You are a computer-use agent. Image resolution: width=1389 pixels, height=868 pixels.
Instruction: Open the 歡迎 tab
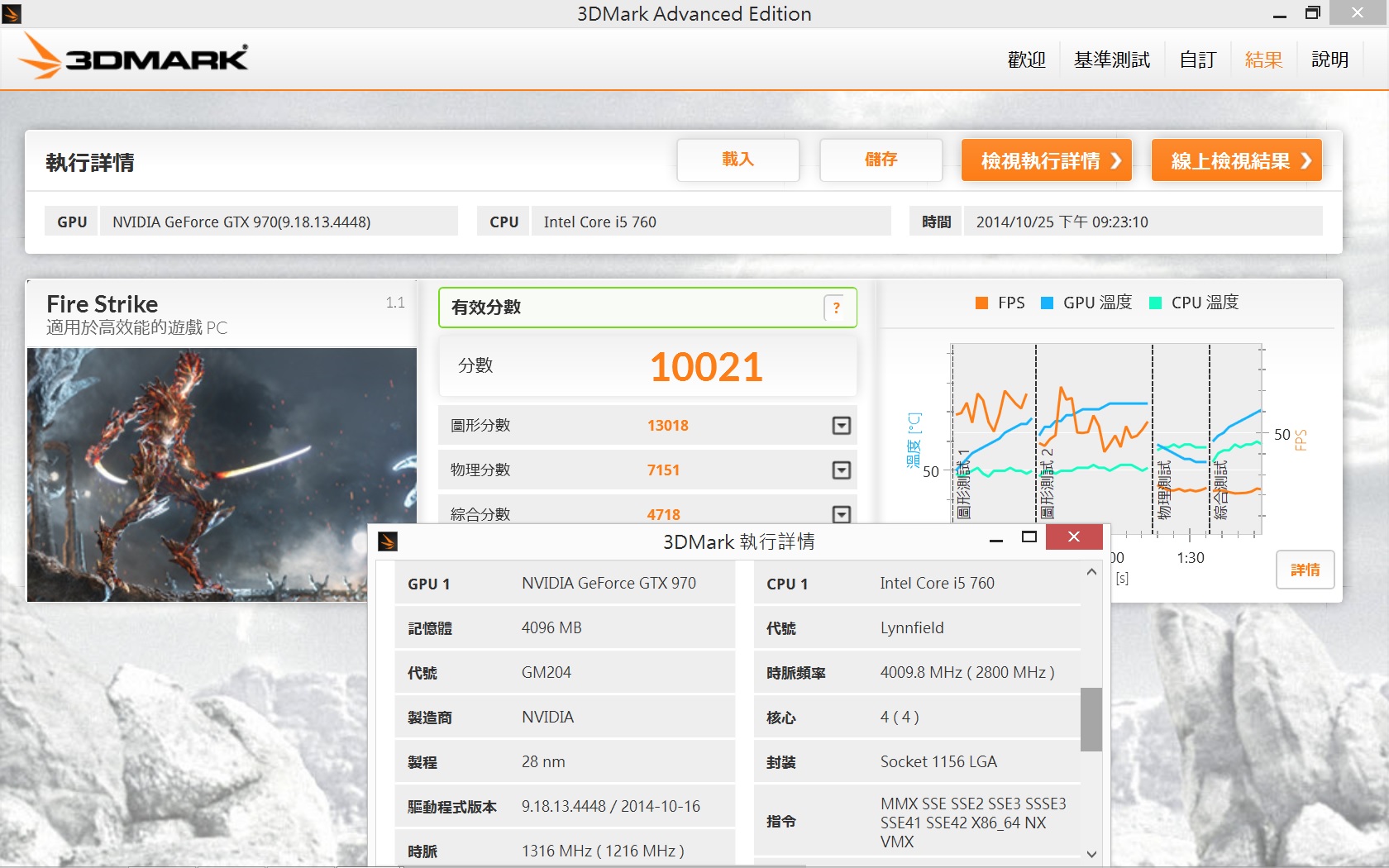1027,60
